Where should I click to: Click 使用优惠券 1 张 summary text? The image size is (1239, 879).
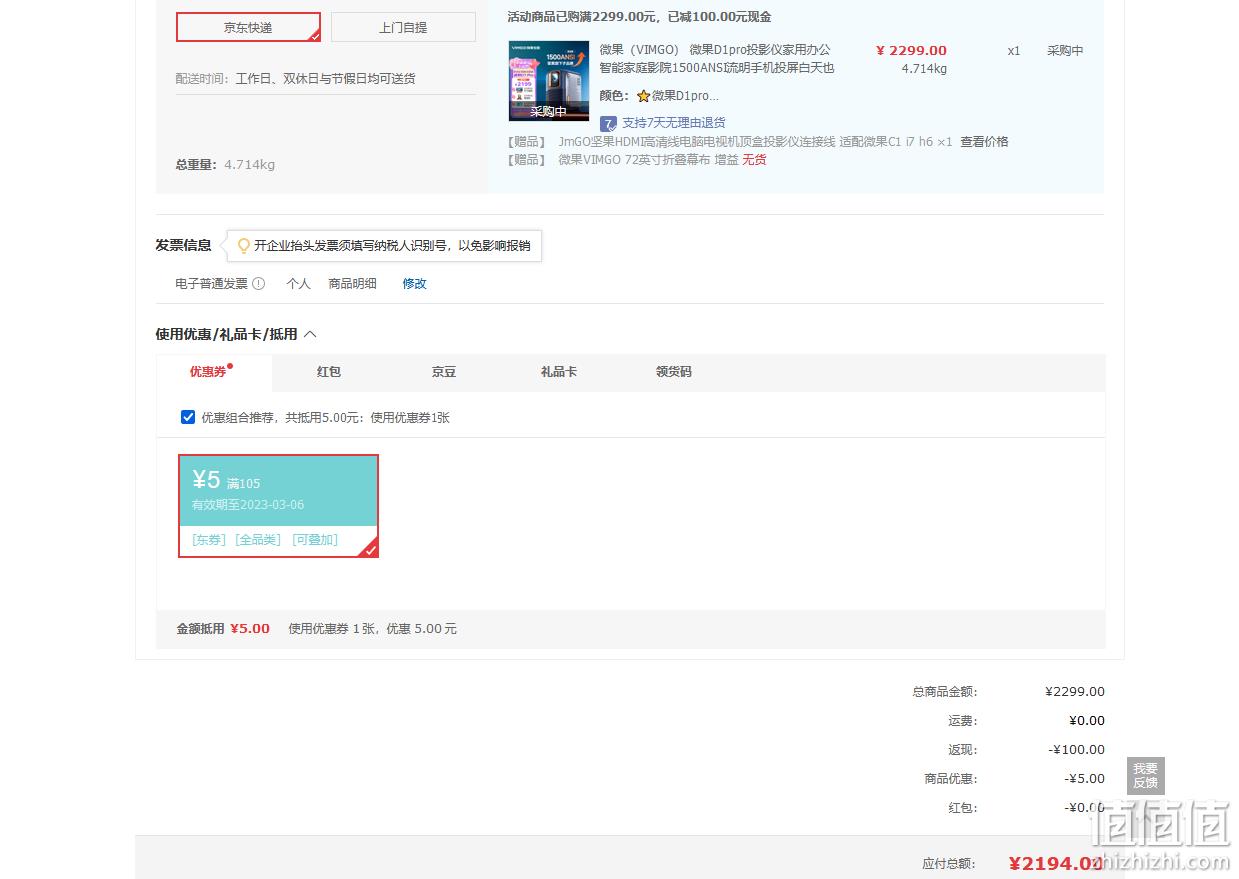(x=373, y=629)
